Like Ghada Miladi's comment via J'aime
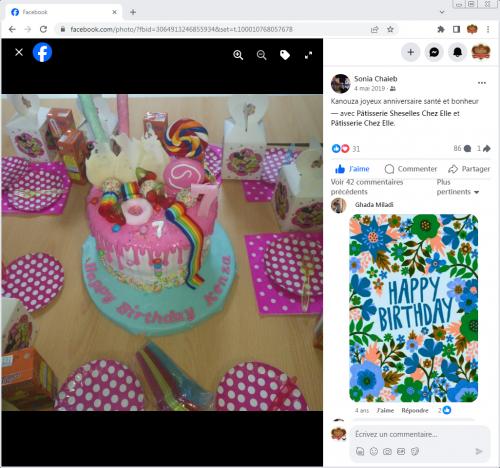Viewport: 500px width, 468px height. pos(385,411)
